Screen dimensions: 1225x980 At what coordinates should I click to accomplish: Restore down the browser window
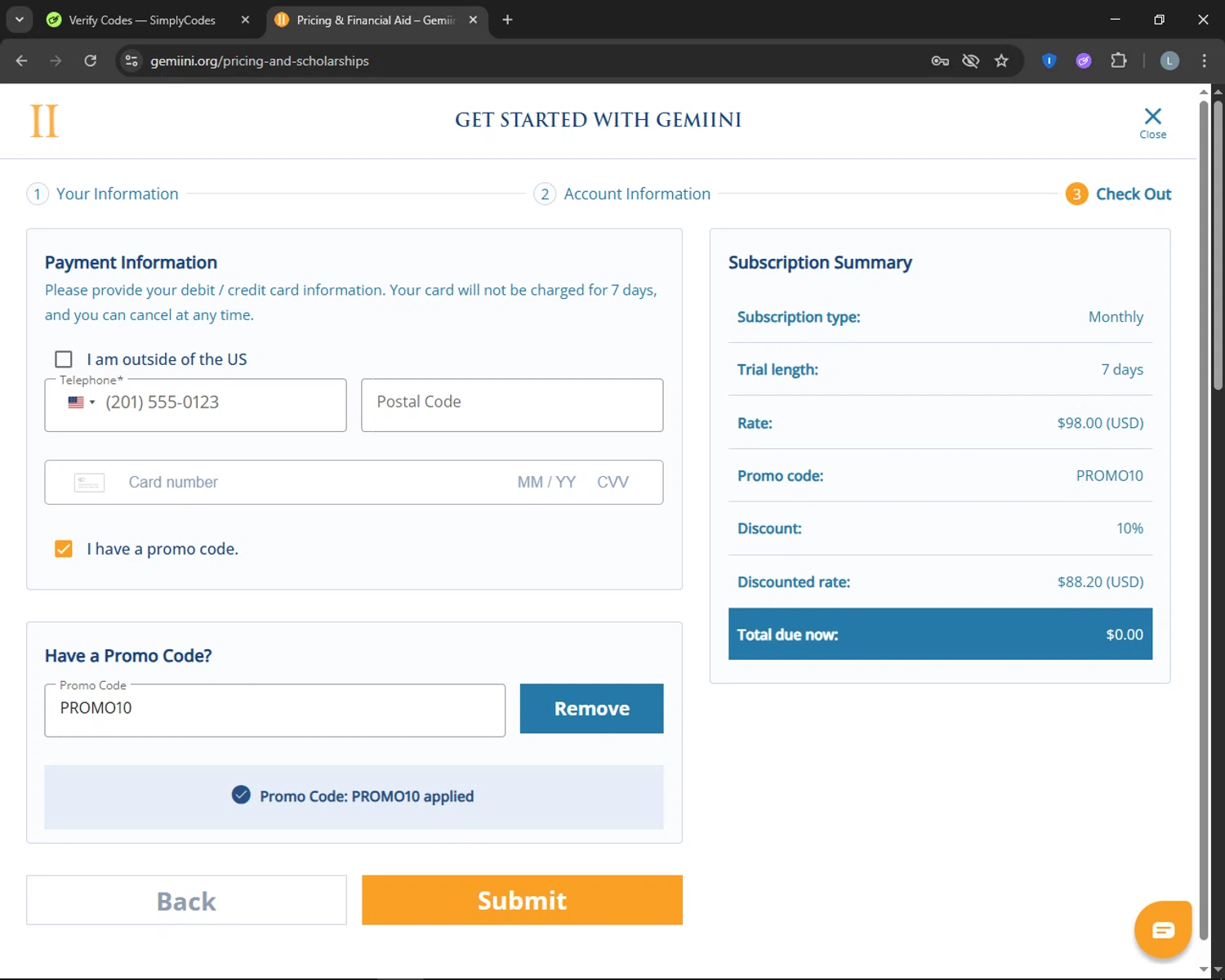click(1159, 20)
